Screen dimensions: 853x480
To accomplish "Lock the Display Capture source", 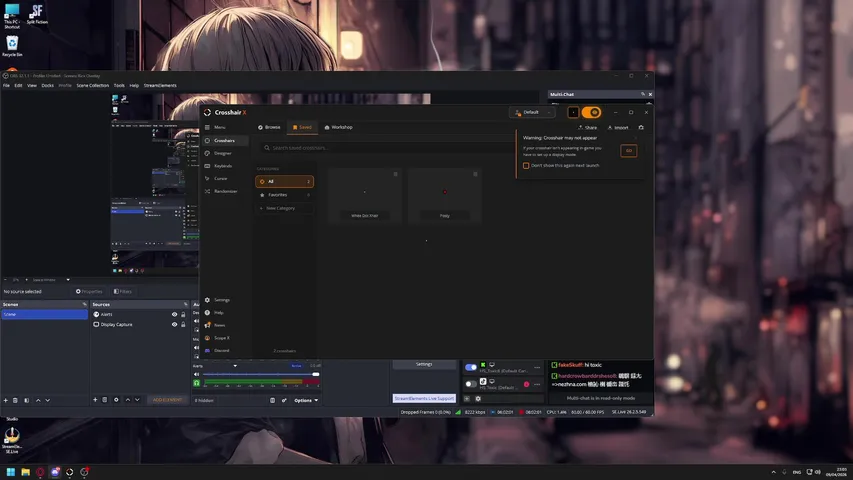I will point(183,324).
